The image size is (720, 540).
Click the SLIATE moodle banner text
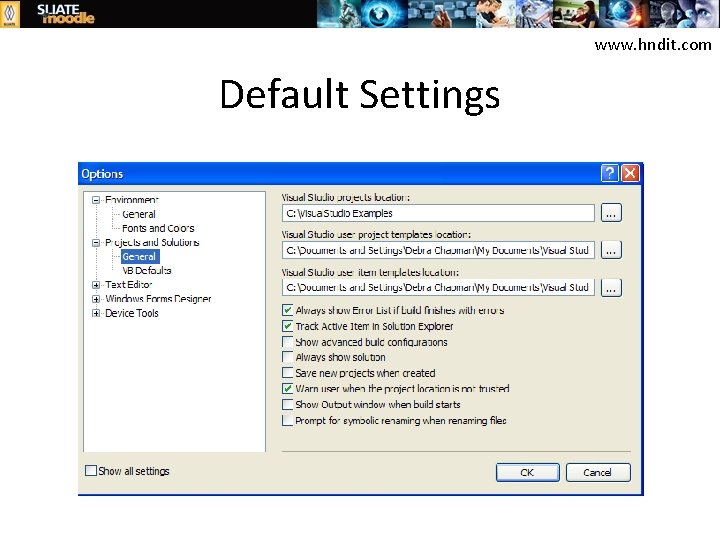tap(65, 14)
